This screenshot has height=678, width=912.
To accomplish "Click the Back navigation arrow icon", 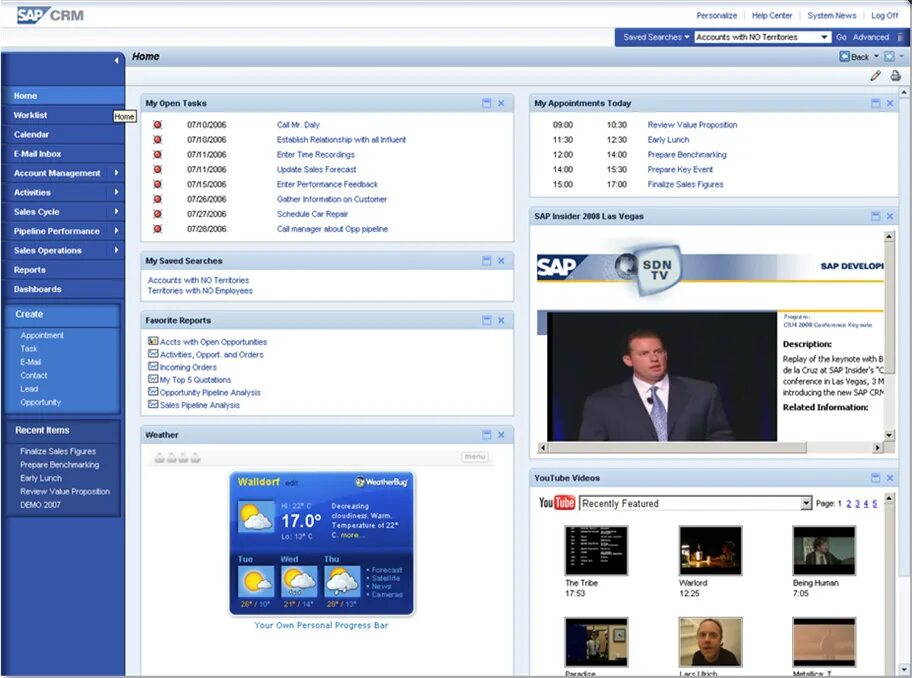I will tap(844, 56).
